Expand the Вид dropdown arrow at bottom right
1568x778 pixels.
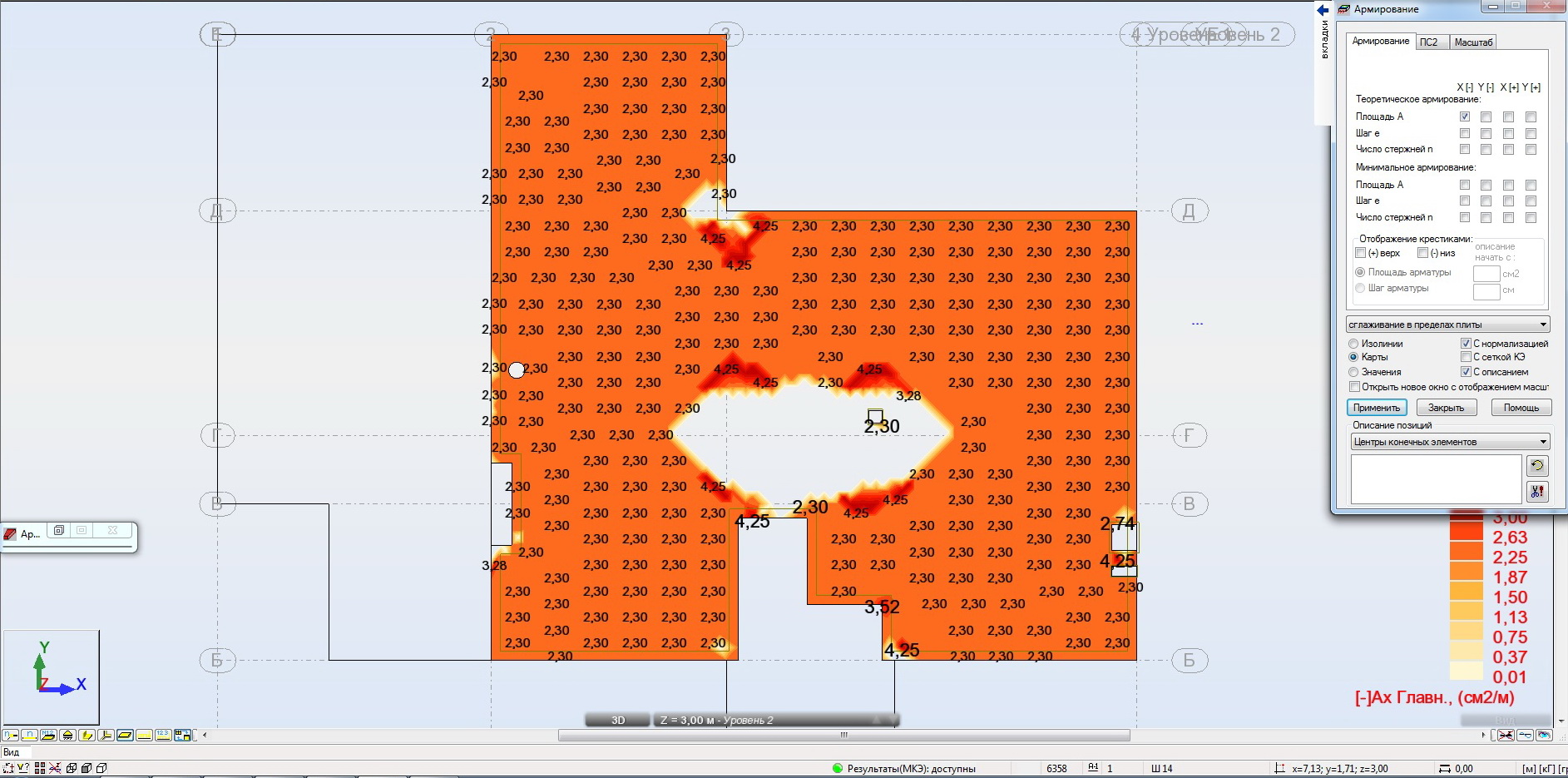click(1561, 721)
